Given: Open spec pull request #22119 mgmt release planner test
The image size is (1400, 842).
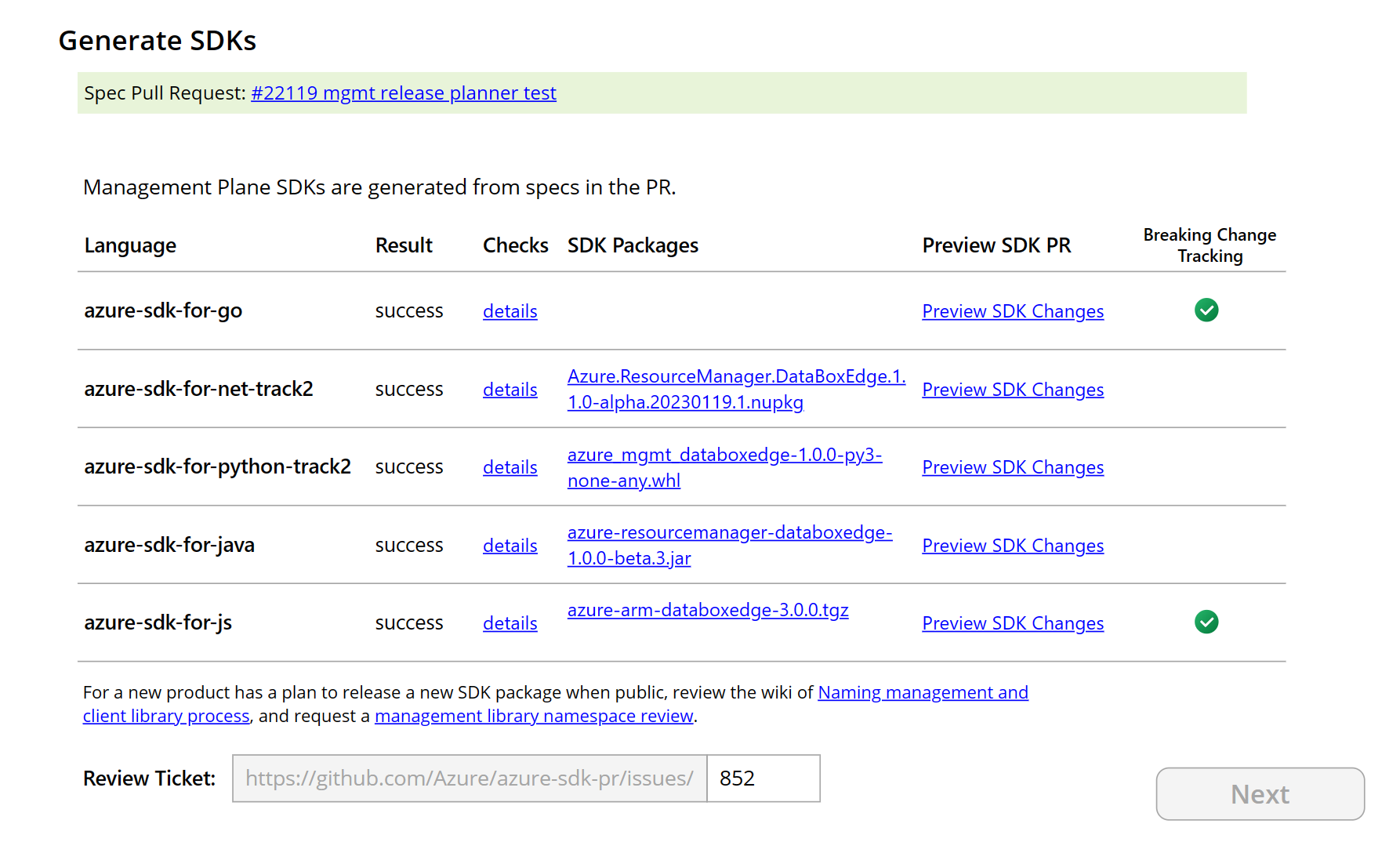Looking at the screenshot, I should pos(403,93).
